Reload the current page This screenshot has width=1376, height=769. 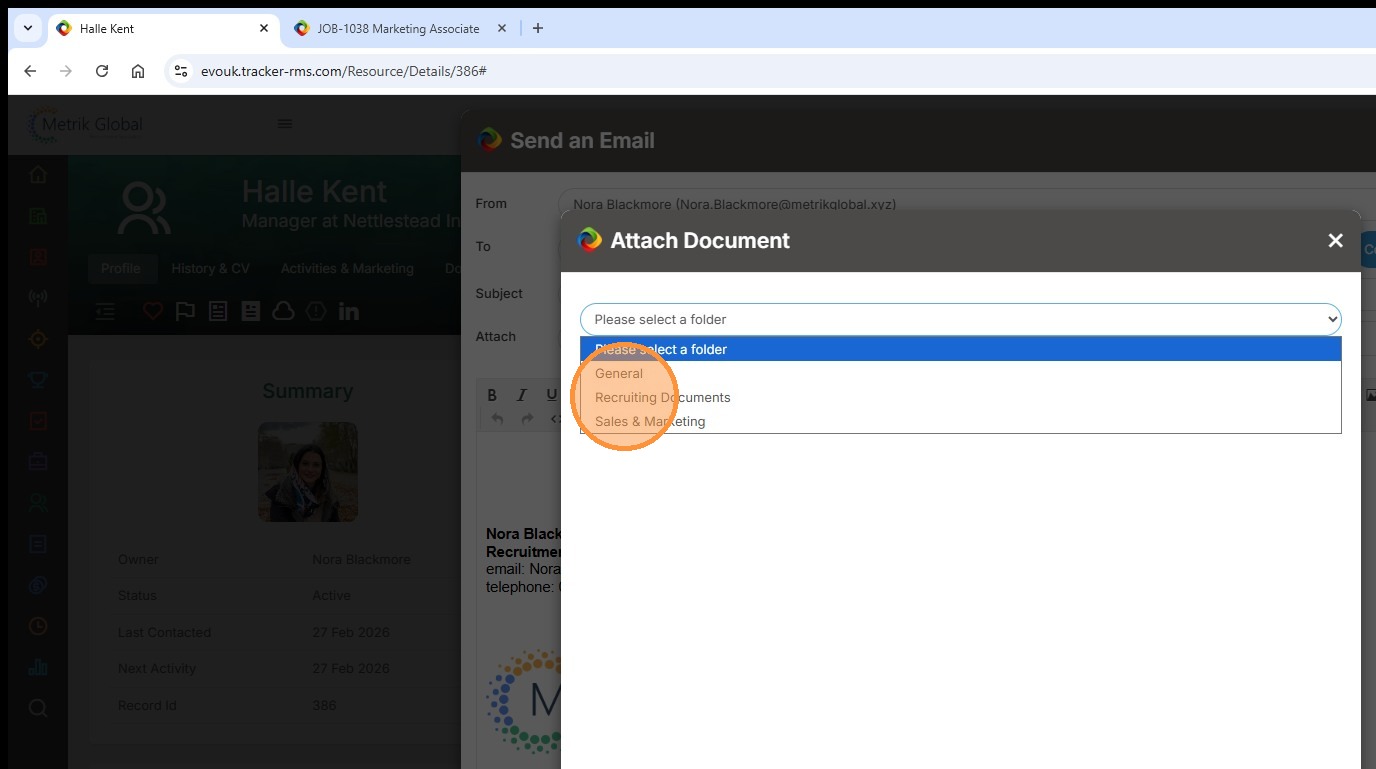(102, 71)
